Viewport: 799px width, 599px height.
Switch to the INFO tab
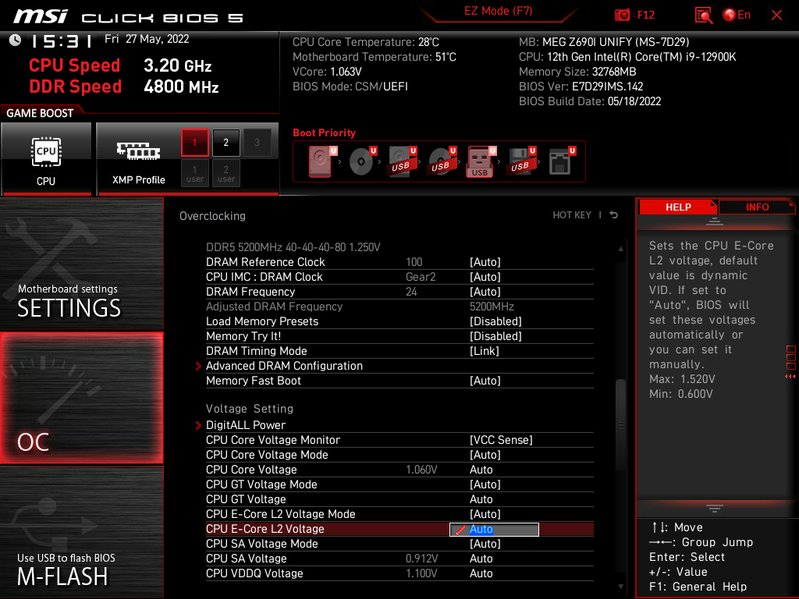[x=757, y=207]
